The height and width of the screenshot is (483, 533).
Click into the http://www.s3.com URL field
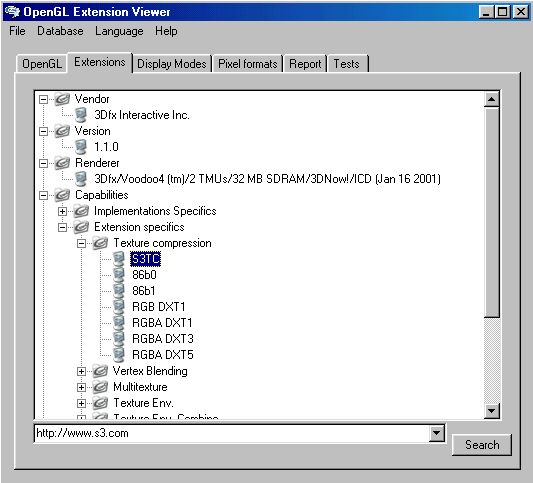[232, 433]
